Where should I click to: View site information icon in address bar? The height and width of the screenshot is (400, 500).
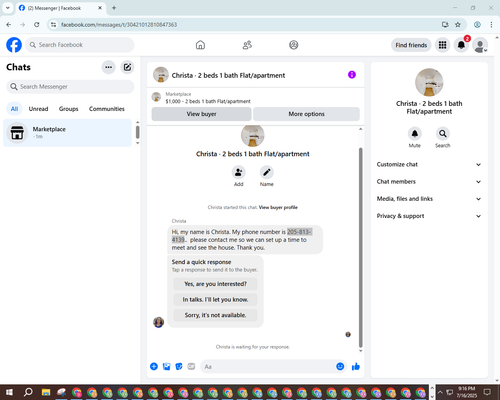[x=53, y=25]
